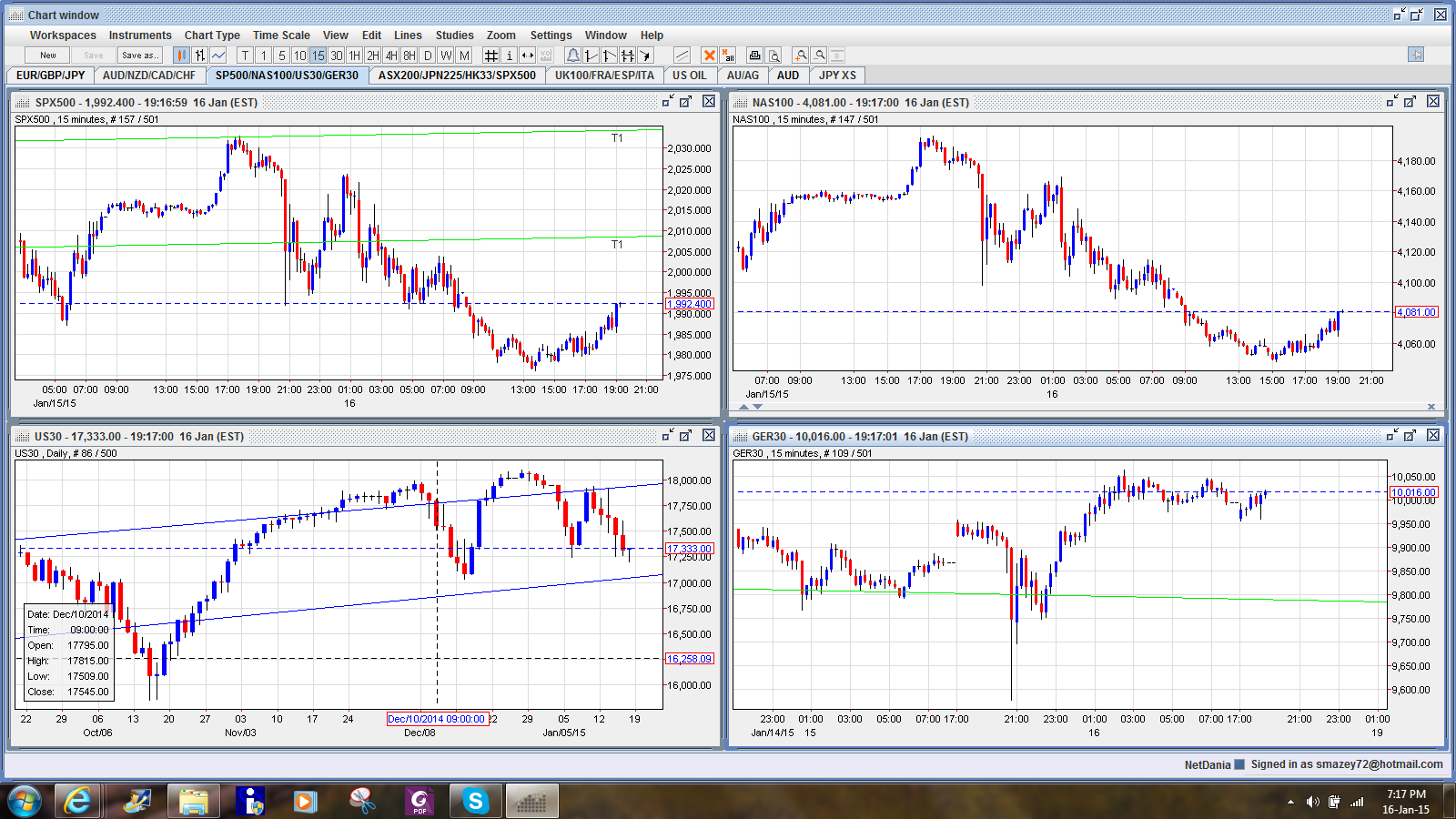
Task: Maximize the GER30 chart panel
Action: click(1410, 436)
